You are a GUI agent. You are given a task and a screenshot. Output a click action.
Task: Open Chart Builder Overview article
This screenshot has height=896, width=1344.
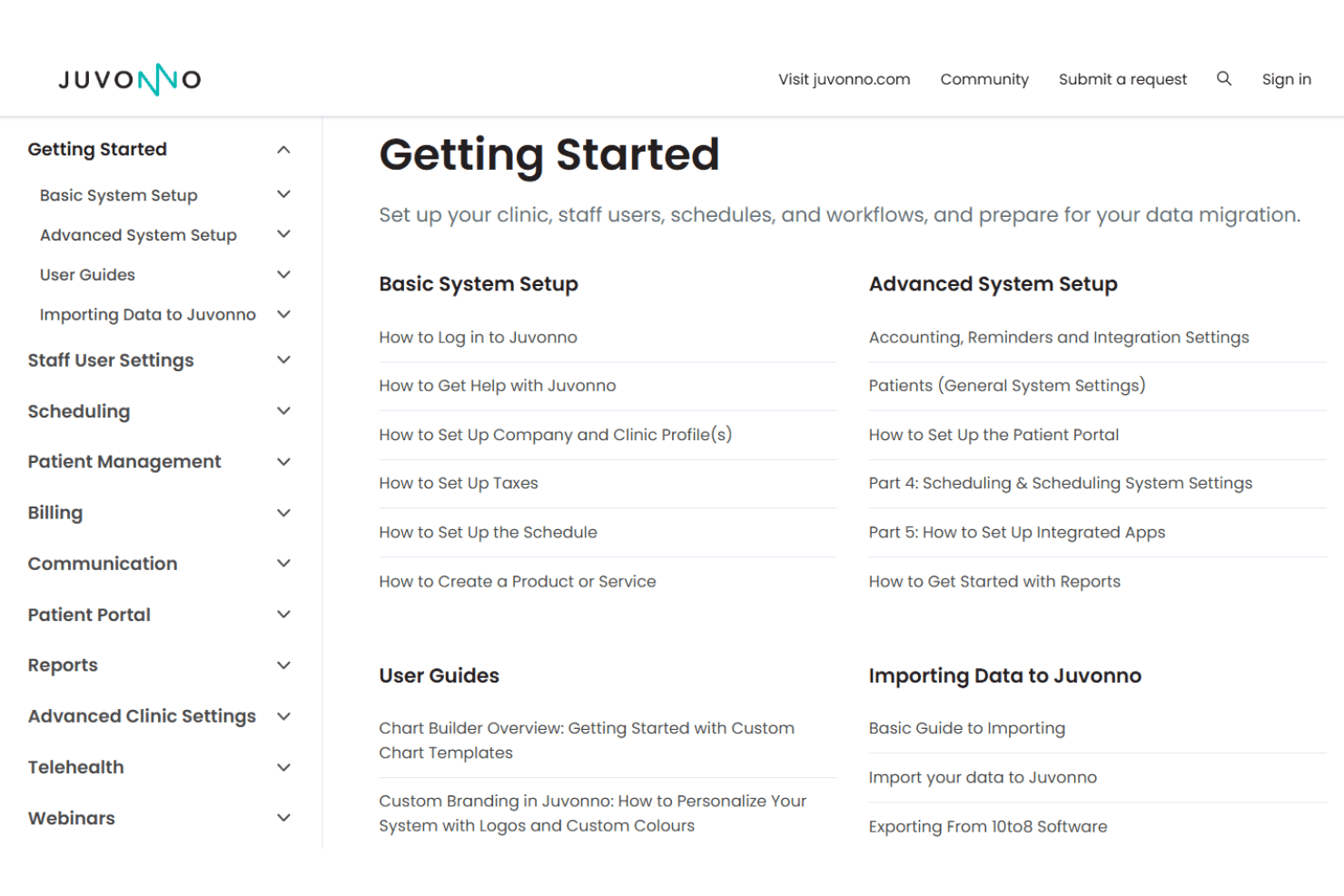pyautogui.click(x=587, y=740)
